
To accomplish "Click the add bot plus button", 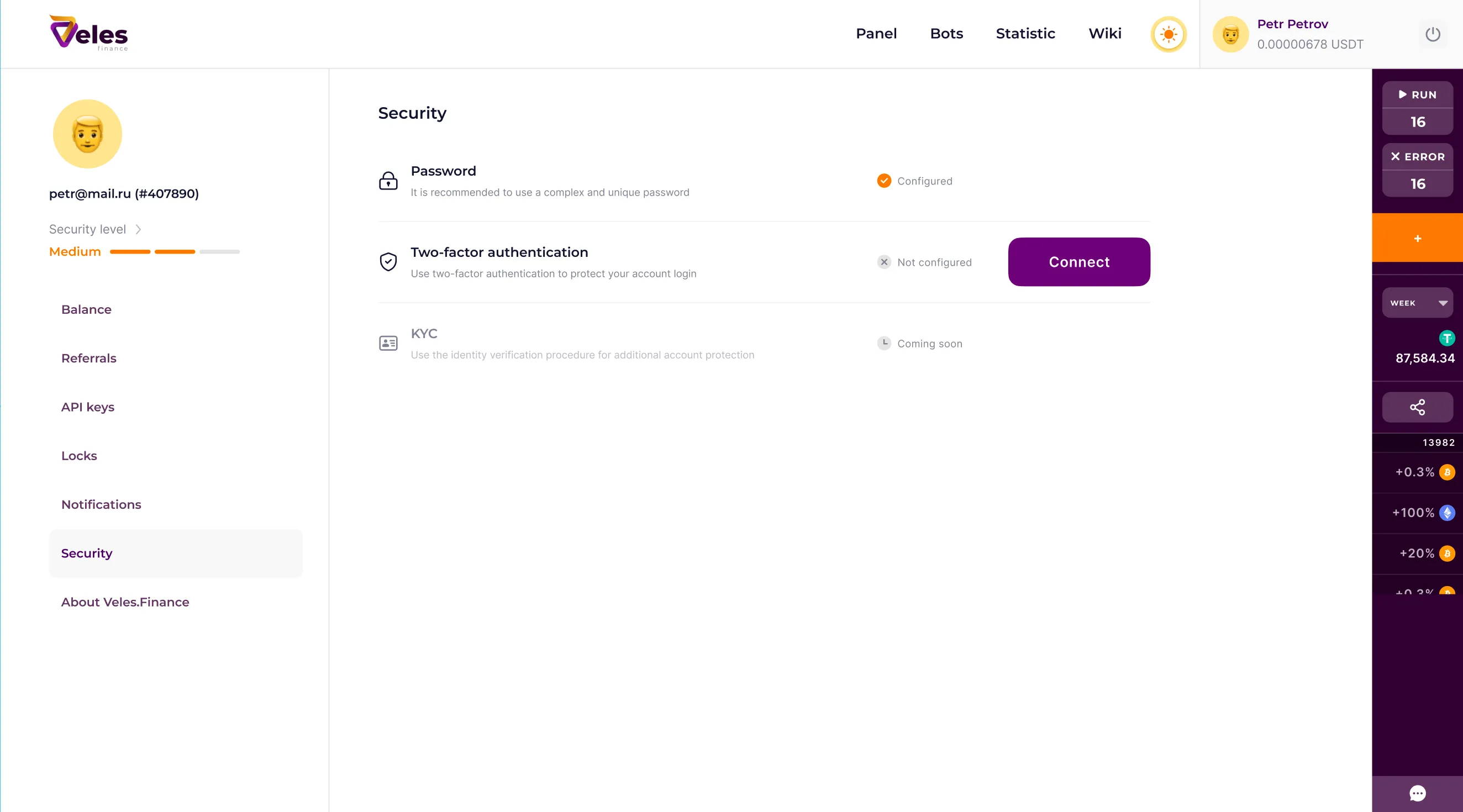I will 1417,238.
